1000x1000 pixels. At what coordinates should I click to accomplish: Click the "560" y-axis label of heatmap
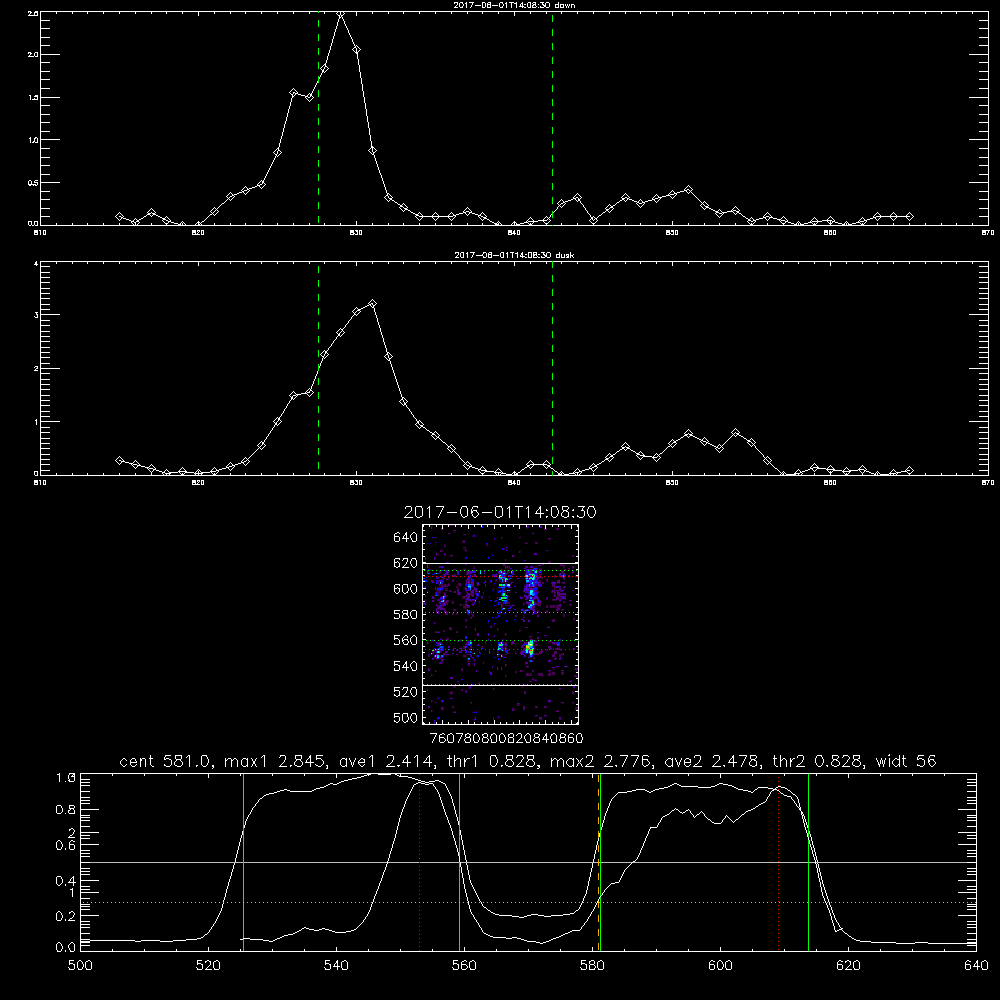tap(406, 640)
